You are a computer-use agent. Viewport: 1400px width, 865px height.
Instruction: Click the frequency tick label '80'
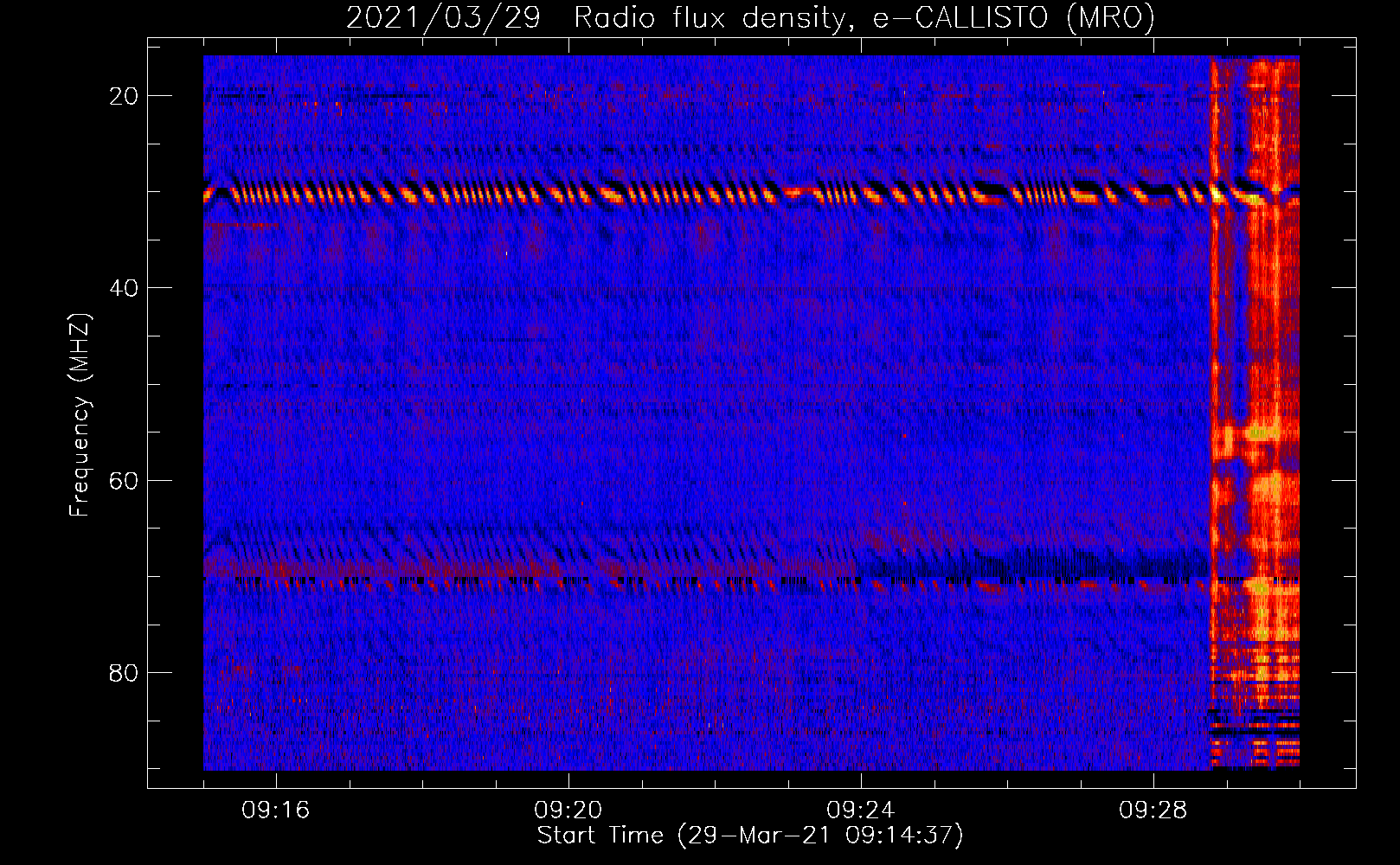(x=124, y=672)
